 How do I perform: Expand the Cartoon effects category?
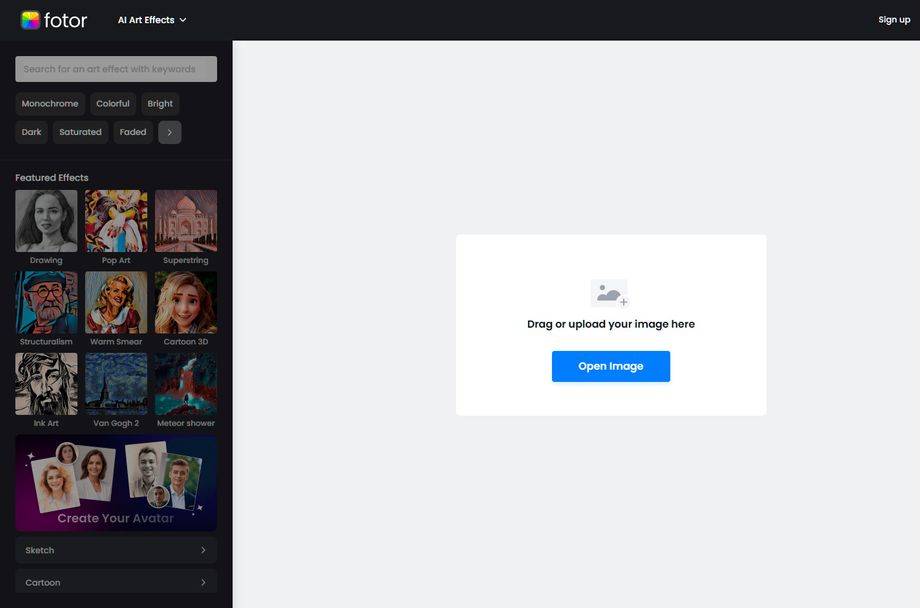(x=115, y=581)
